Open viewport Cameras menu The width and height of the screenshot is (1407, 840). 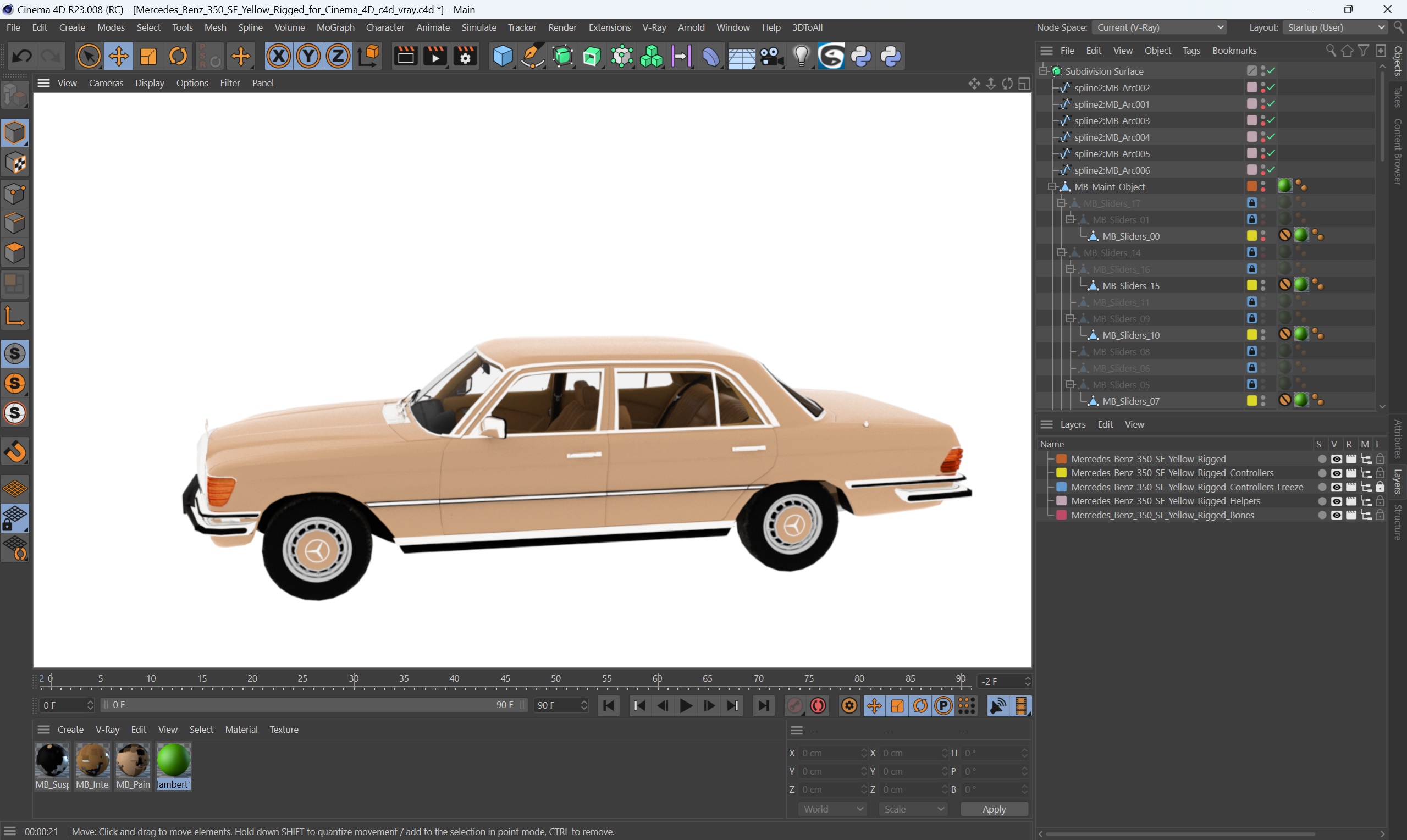(106, 82)
